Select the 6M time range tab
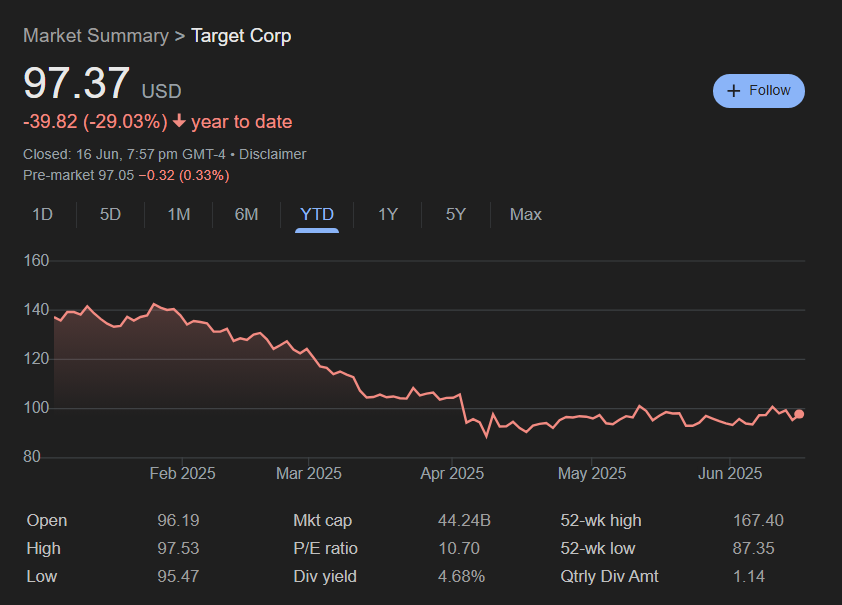 click(x=246, y=215)
